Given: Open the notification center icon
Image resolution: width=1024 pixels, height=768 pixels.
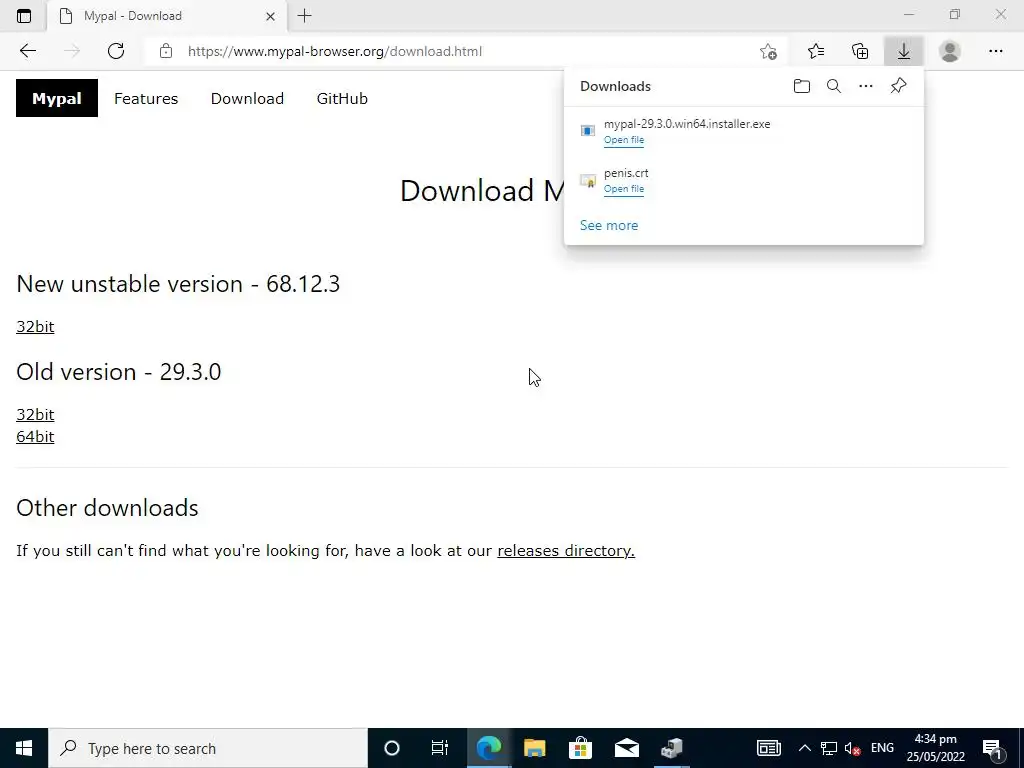Looking at the screenshot, I should click(992, 748).
